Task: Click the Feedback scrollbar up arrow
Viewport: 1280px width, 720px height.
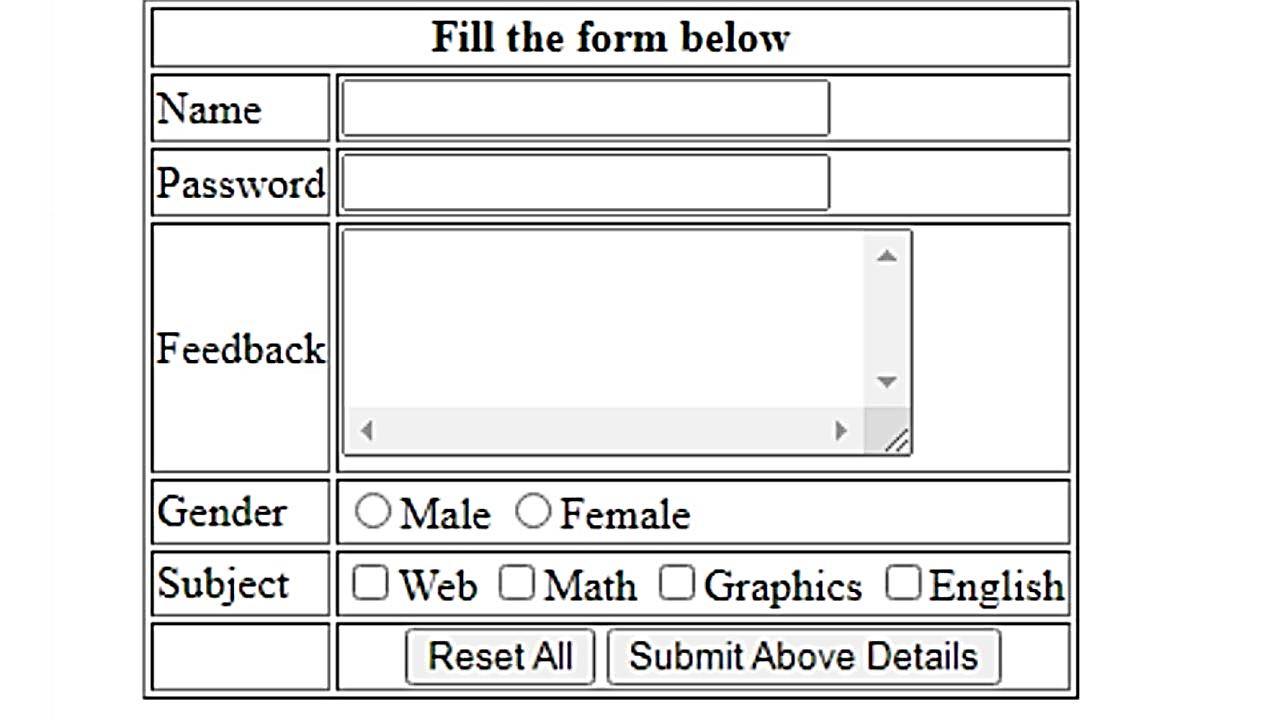Action: coord(886,256)
